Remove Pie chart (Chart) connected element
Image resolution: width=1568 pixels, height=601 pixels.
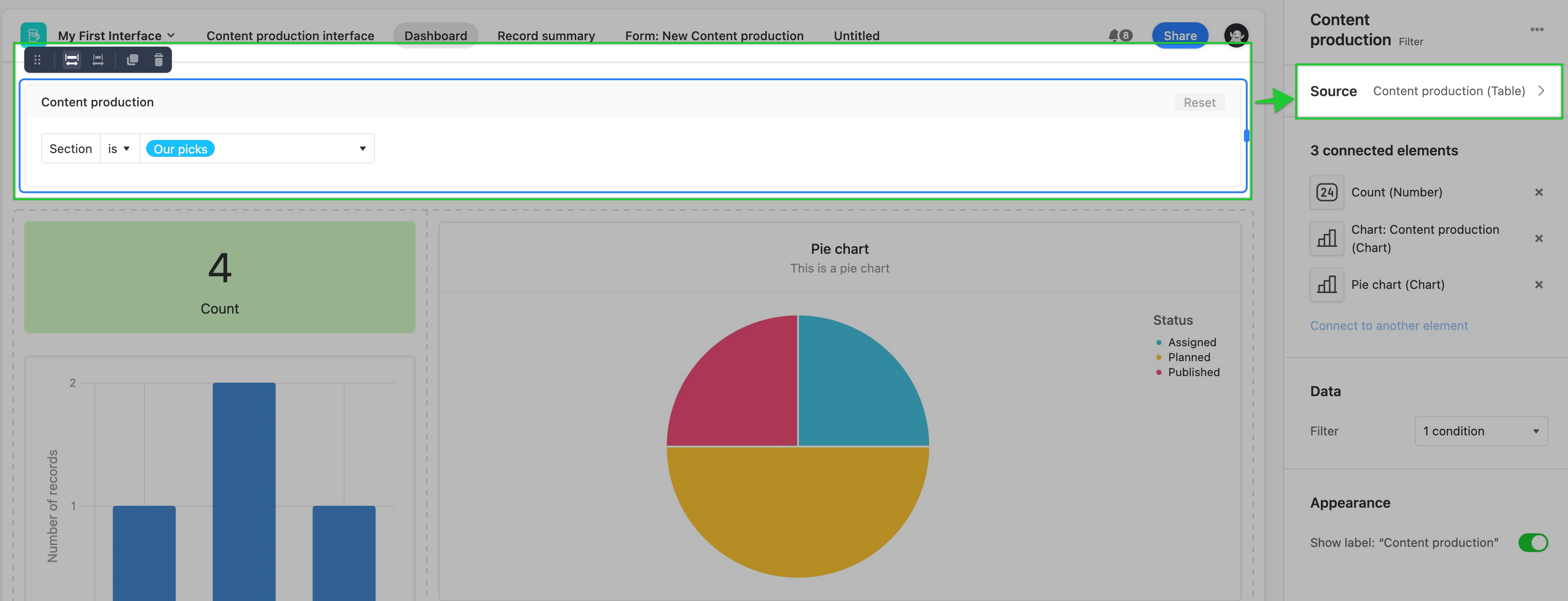point(1539,285)
